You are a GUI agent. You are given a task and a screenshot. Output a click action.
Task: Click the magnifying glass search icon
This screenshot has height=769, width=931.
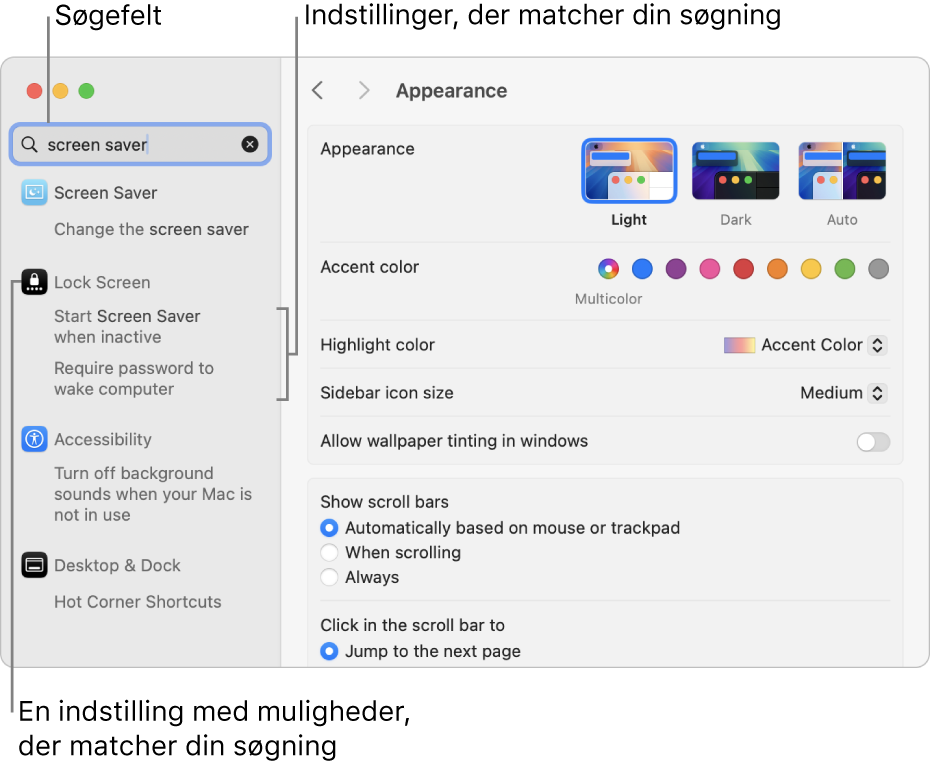pyautogui.click(x=30, y=144)
